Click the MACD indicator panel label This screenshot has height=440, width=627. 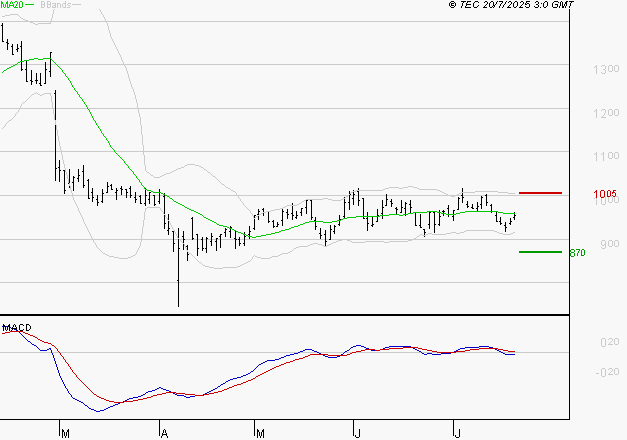pyautogui.click(x=18, y=328)
